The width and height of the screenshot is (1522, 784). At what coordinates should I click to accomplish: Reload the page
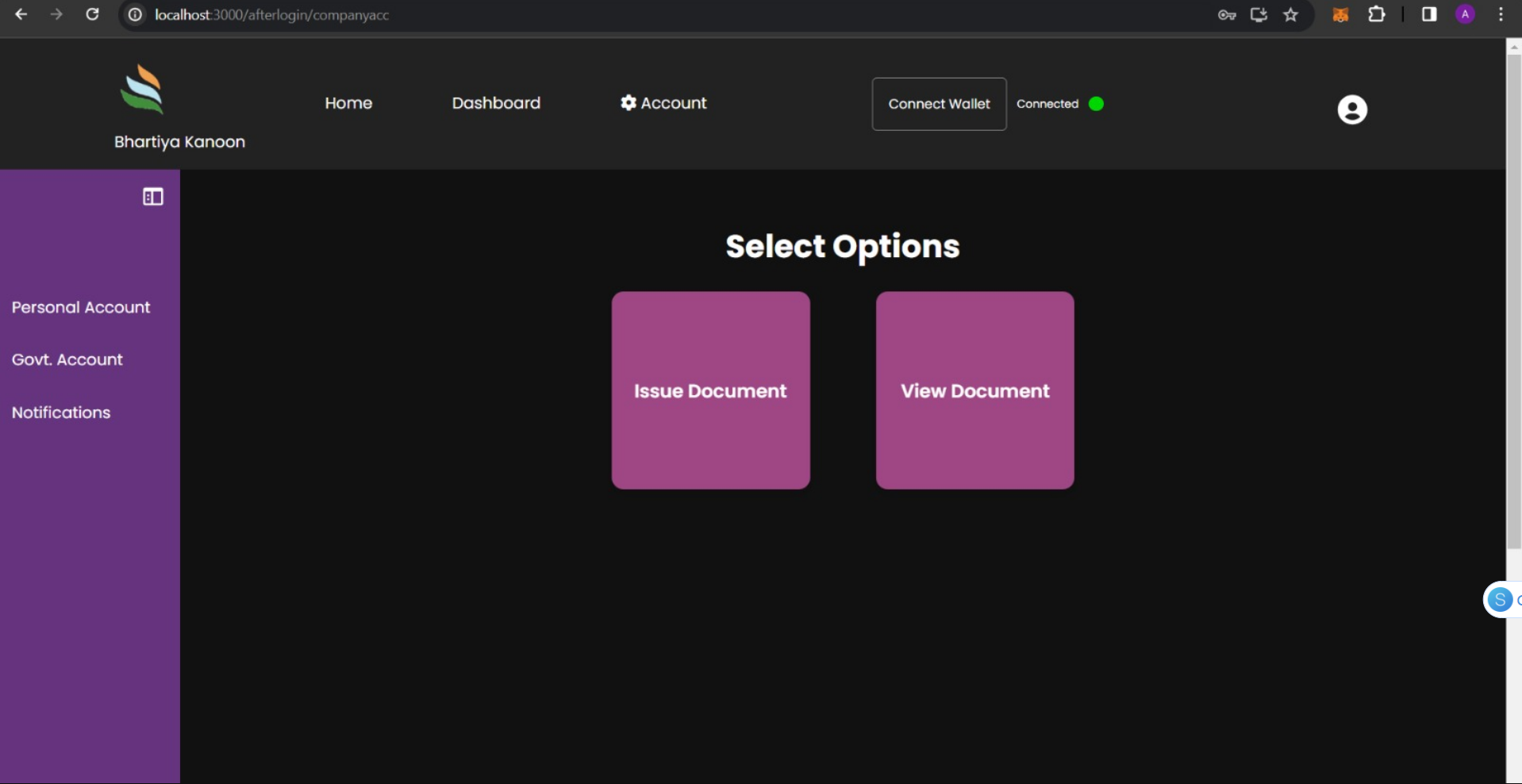(92, 14)
